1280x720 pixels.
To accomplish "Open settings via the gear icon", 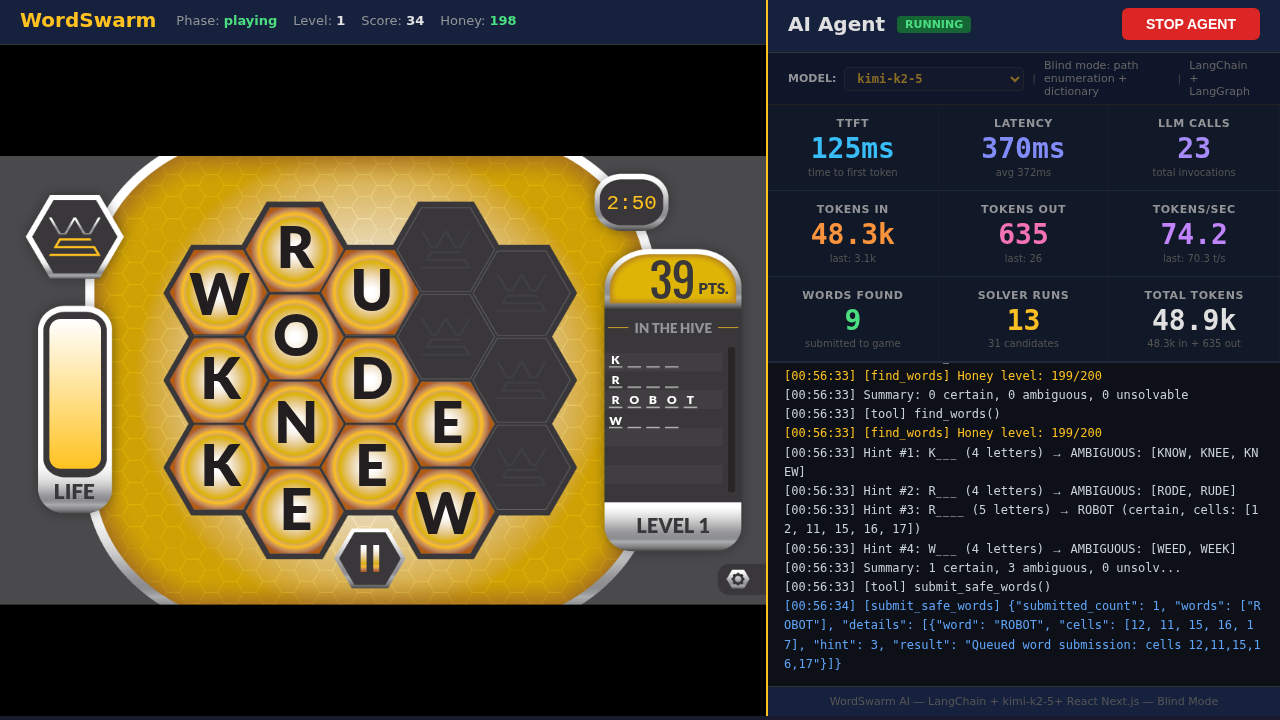I will click(x=738, y=579).
